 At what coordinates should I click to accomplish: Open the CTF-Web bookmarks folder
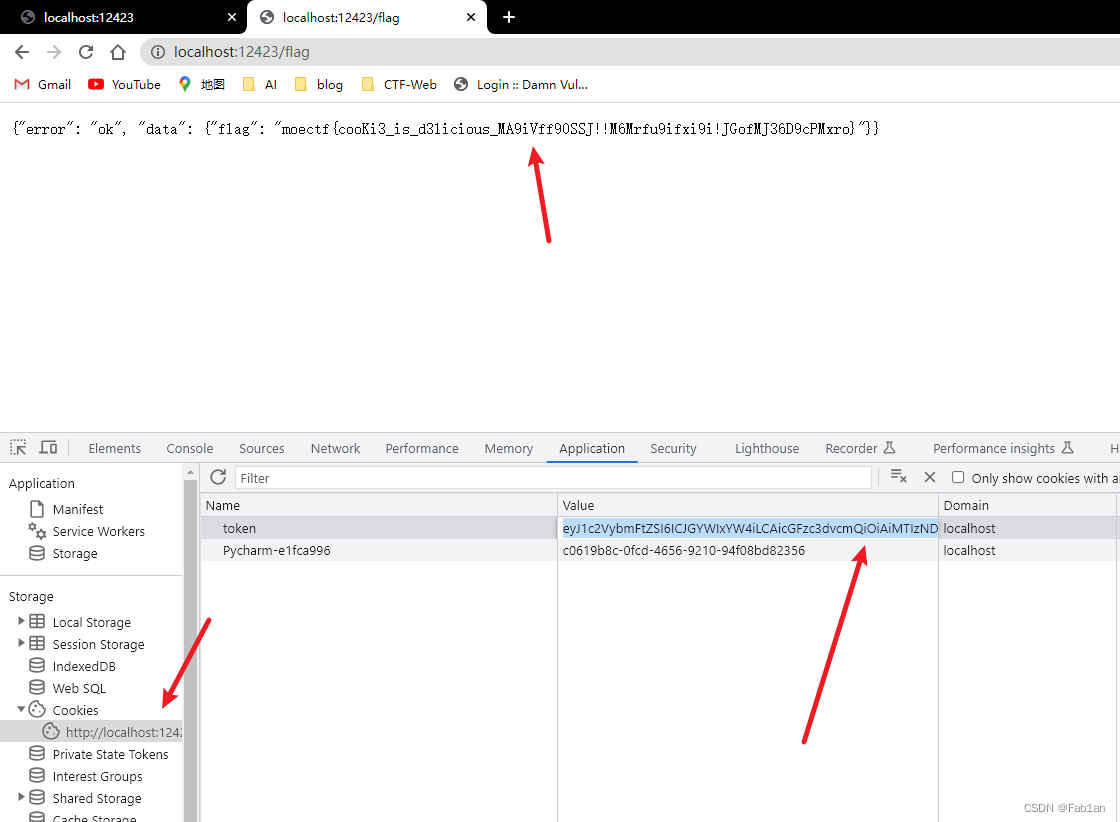399,84
